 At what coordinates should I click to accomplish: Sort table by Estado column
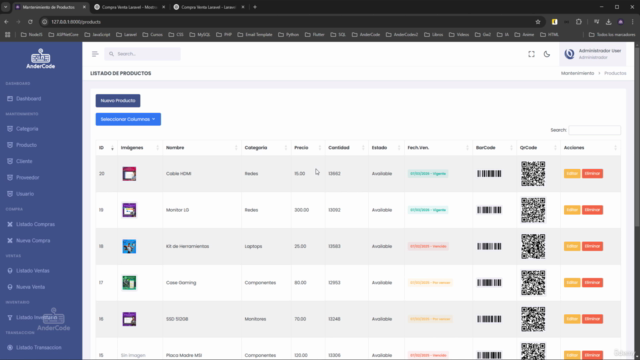point(386,148)
